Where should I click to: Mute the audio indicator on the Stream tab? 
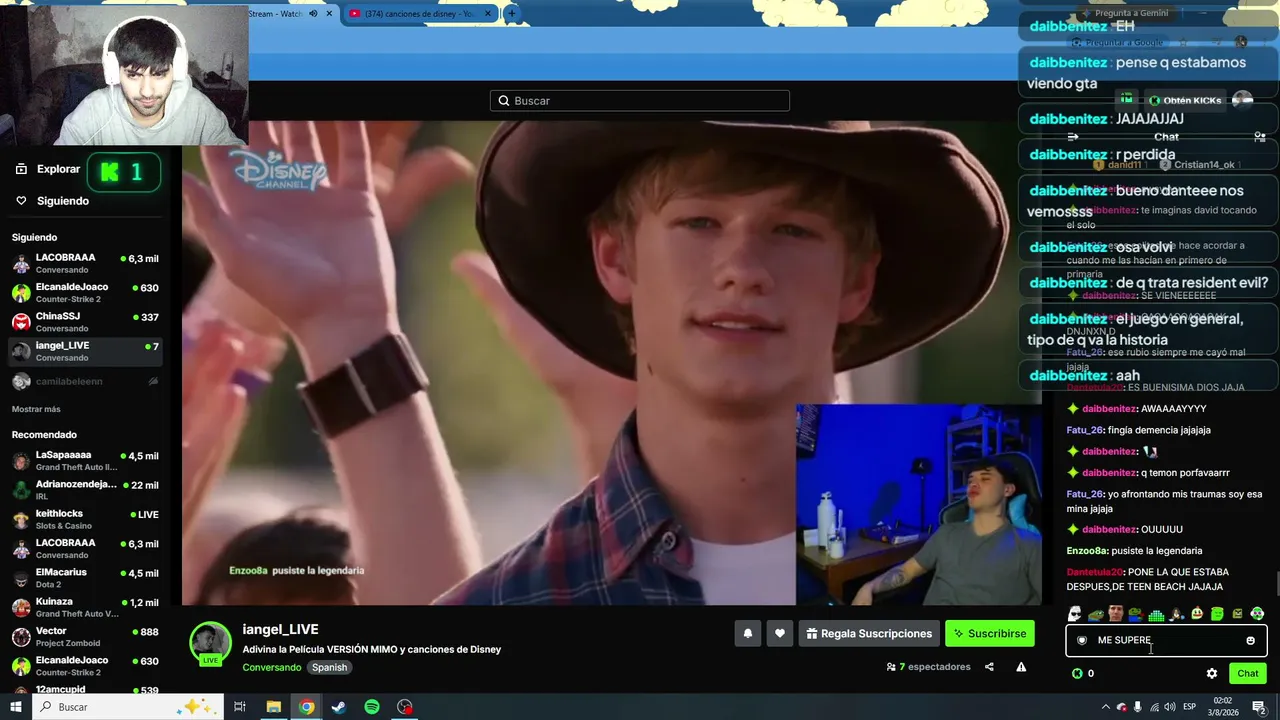coord(313,14)
